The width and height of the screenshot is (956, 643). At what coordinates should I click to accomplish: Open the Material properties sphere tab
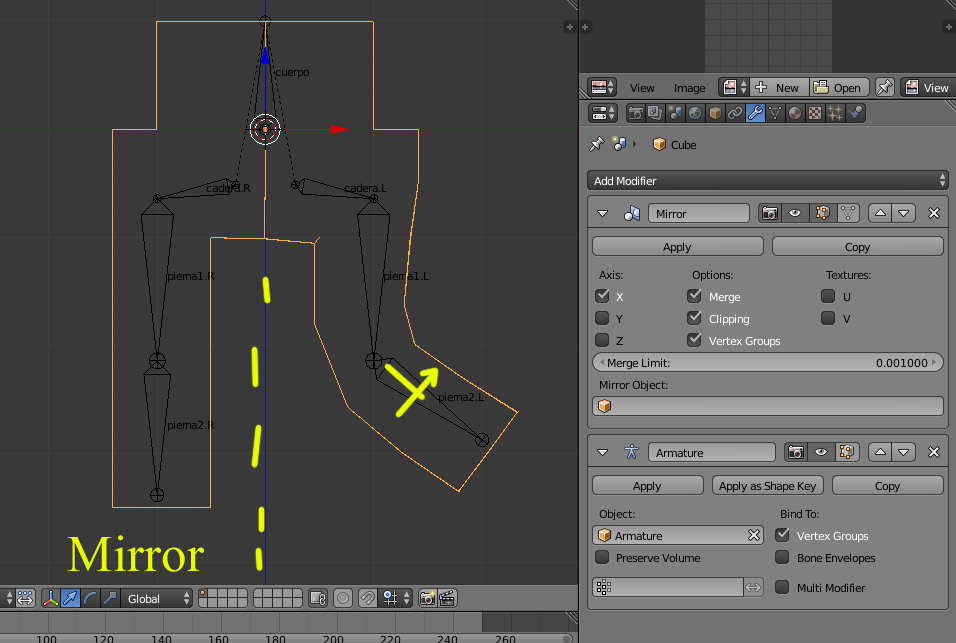point(795,114)
